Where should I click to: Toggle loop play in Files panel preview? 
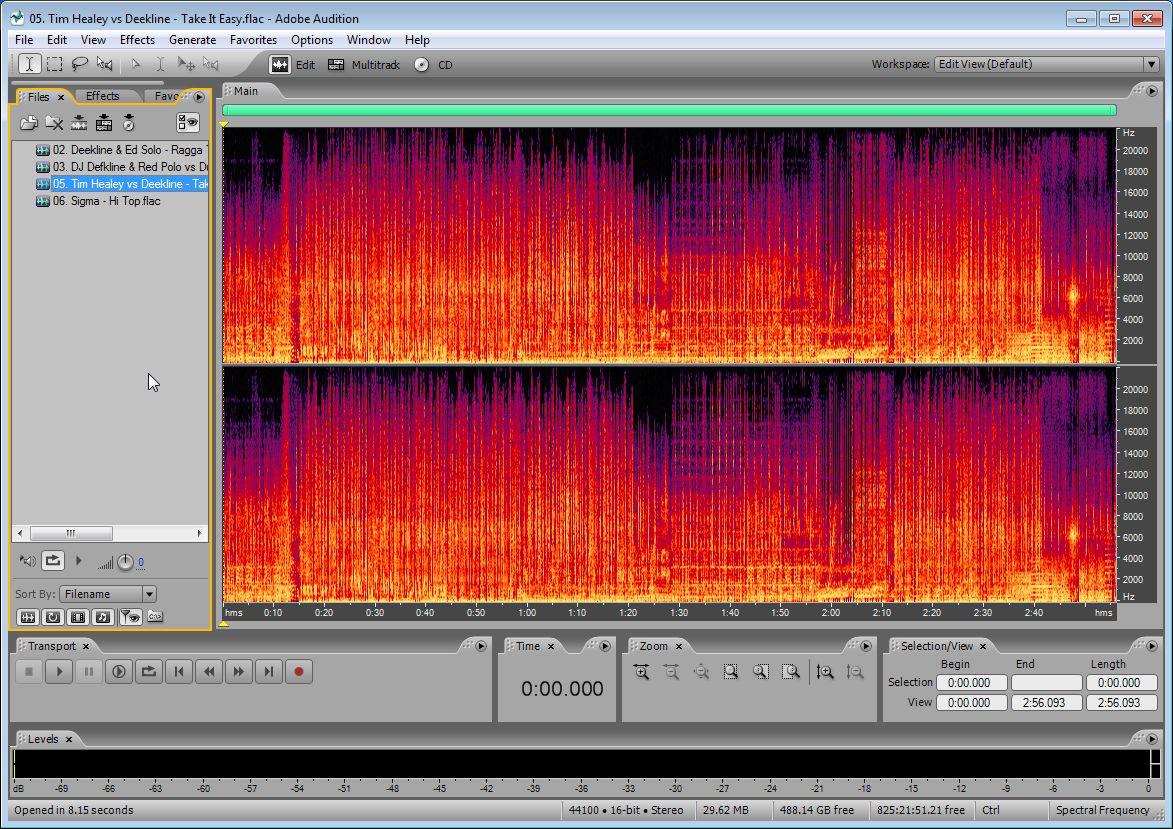53,562
